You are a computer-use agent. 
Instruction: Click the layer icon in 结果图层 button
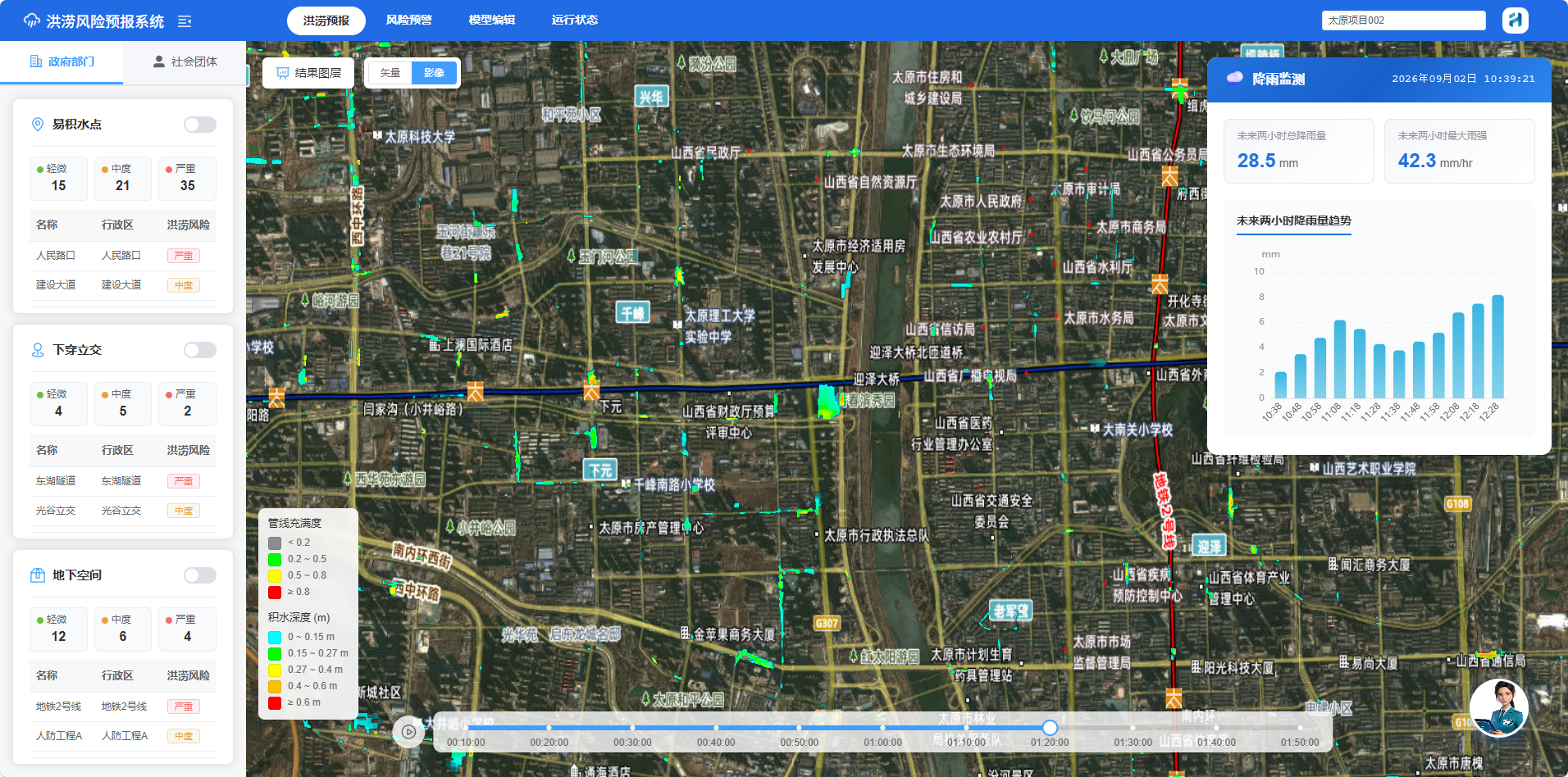pyautogui.click(x=283, y=73)
